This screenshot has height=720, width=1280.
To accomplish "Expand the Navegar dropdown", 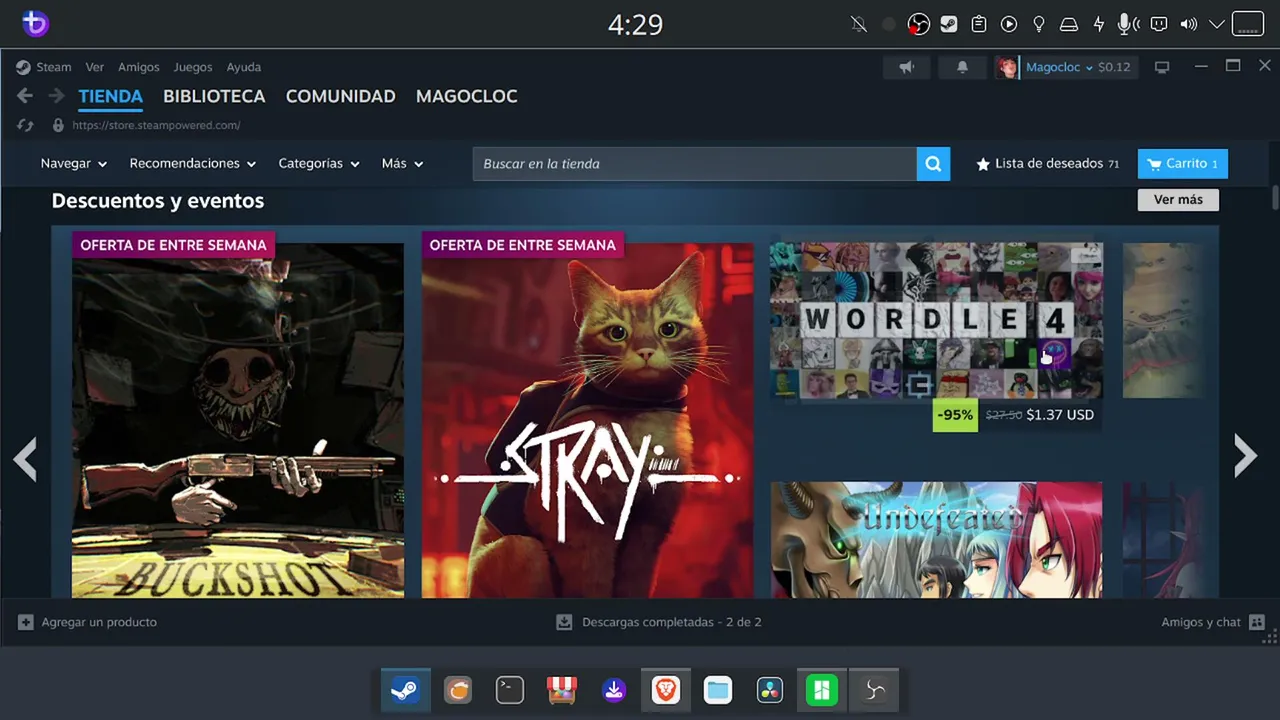I will pos(74,164).
